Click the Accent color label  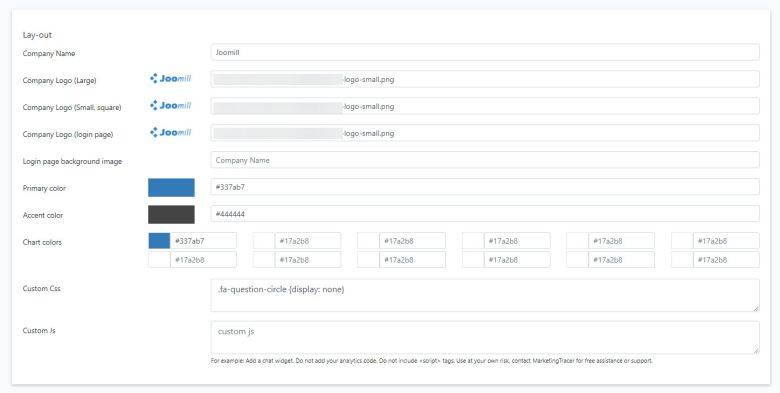[x=43, y=215]
